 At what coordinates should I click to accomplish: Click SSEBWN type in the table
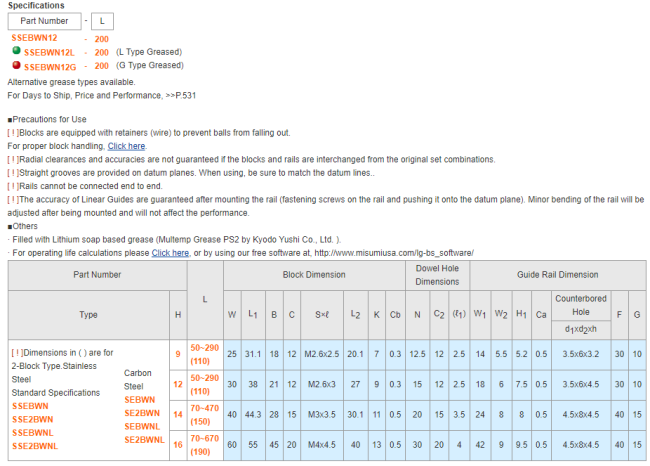[29, 407]
